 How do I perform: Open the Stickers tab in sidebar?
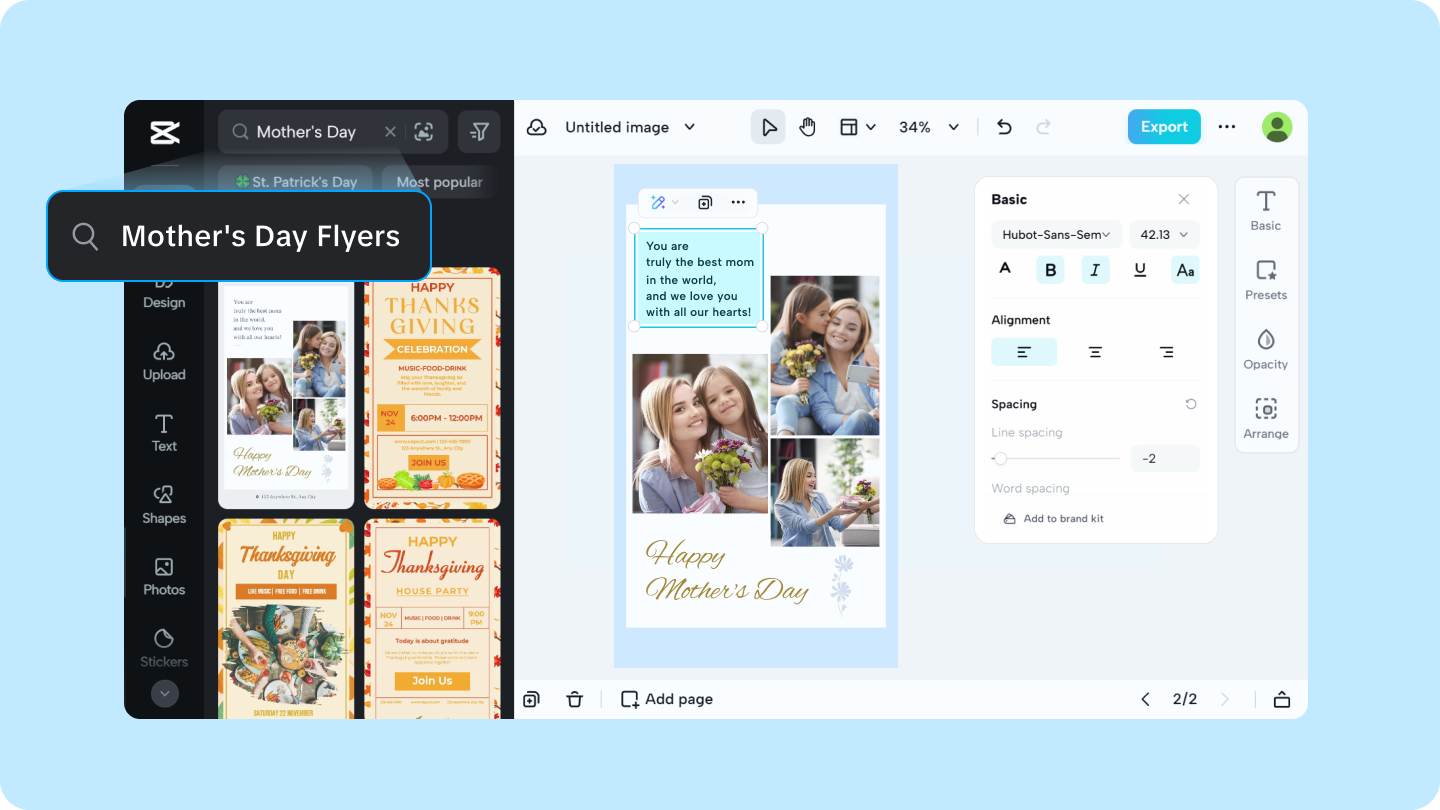[164, 648]
